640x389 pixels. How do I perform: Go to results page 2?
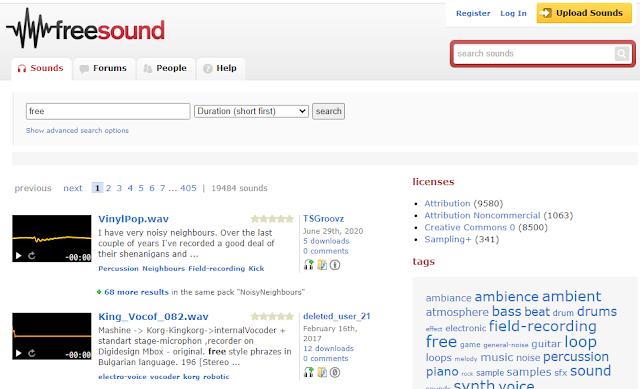tap(109, 188)
